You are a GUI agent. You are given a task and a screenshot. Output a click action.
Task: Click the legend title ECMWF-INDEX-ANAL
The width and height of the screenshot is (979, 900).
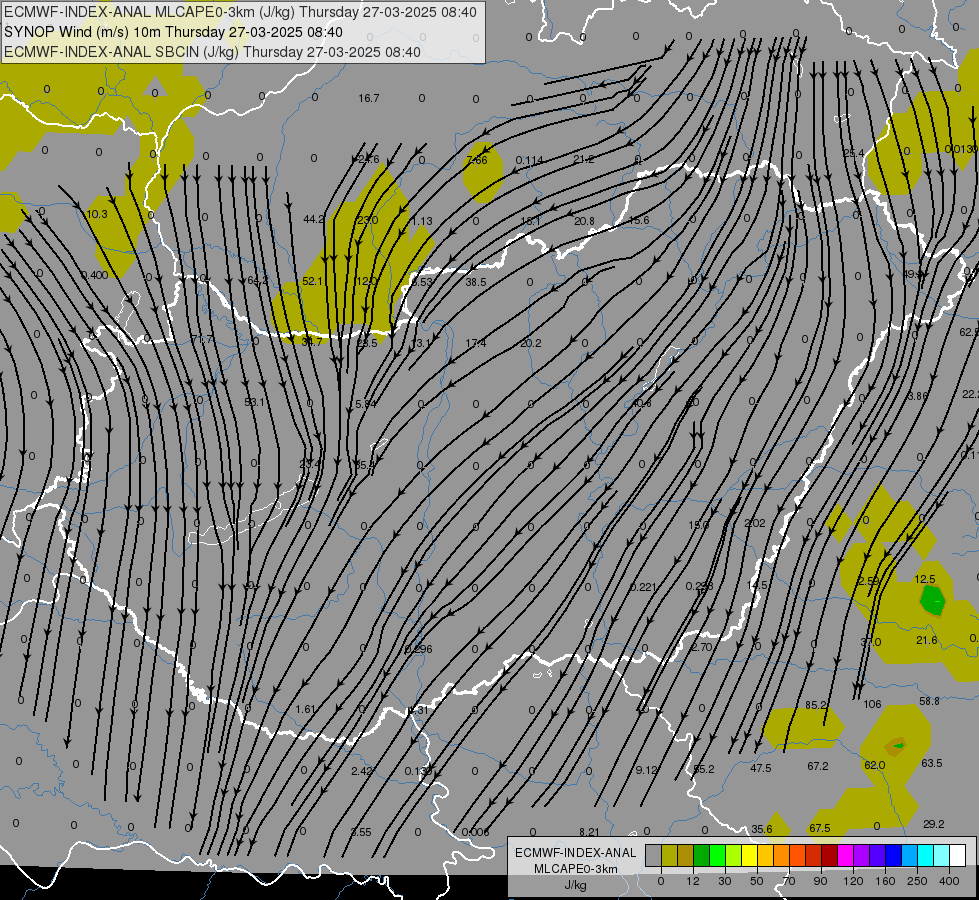[576, 853]
